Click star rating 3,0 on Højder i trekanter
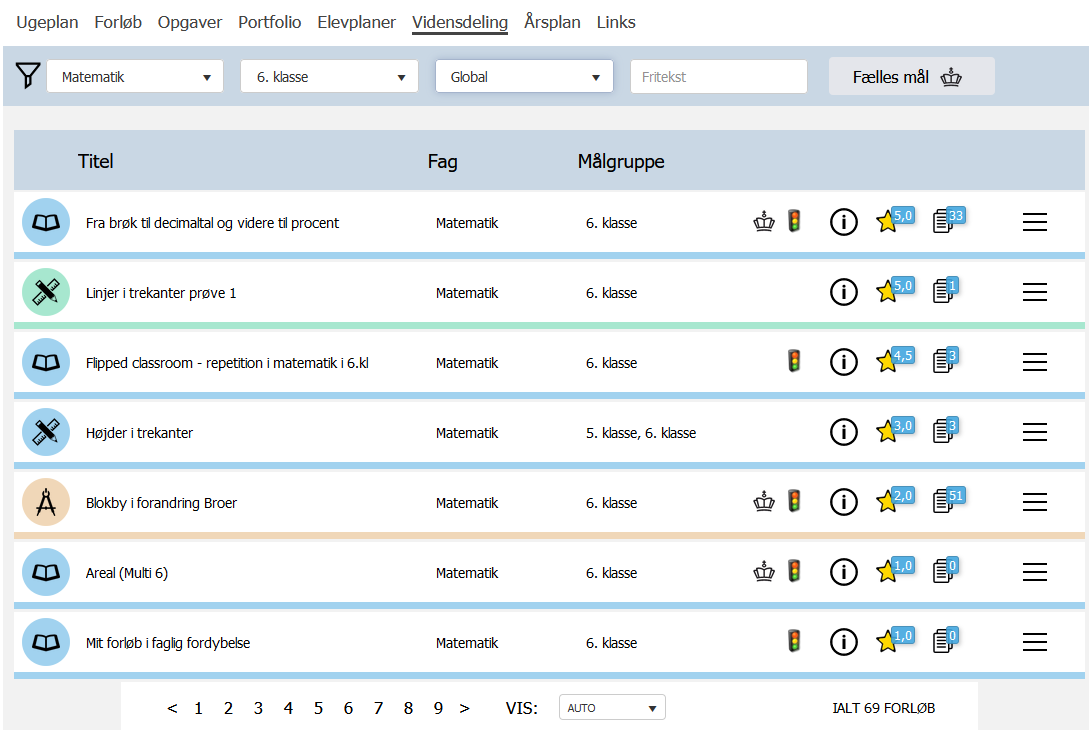The image size is (1092, 733). point(895,429)
